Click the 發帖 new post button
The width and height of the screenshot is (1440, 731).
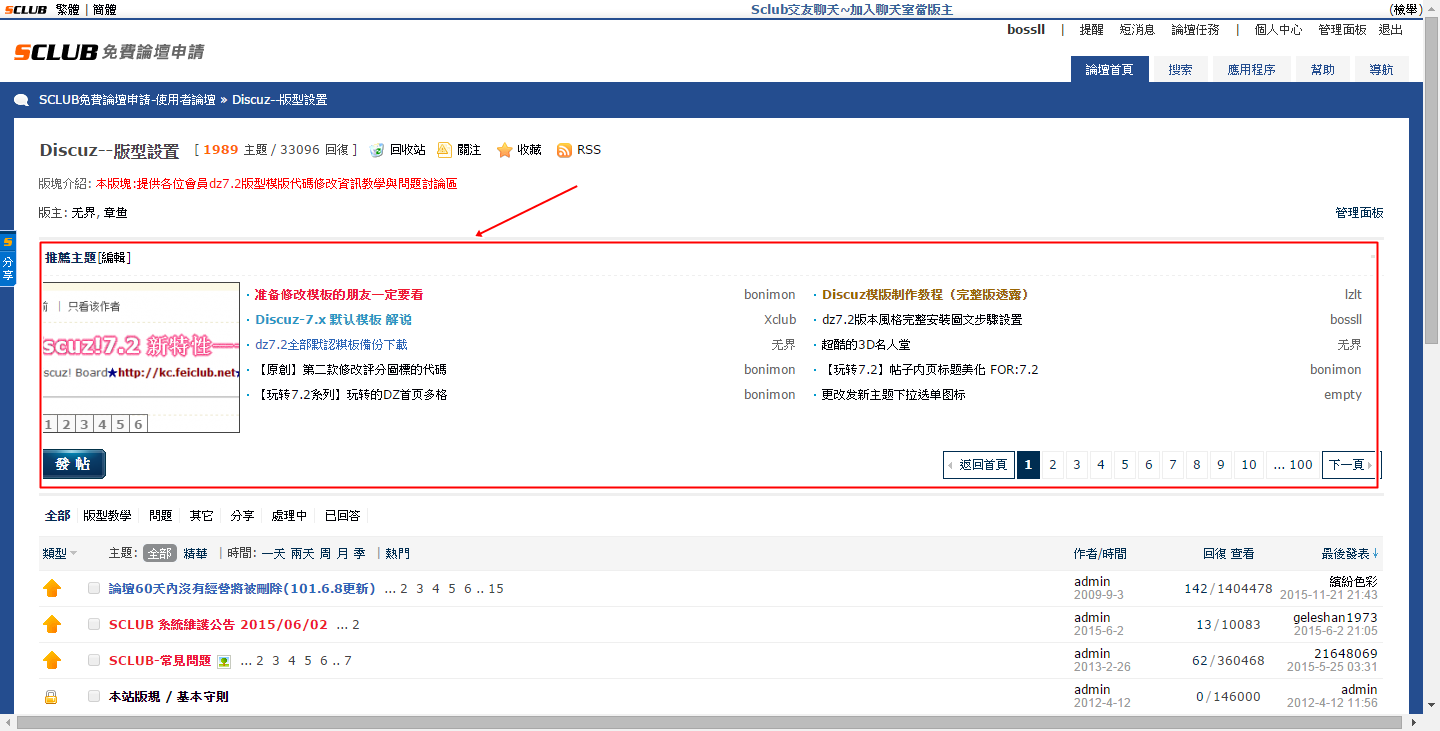tap(74, 464)
